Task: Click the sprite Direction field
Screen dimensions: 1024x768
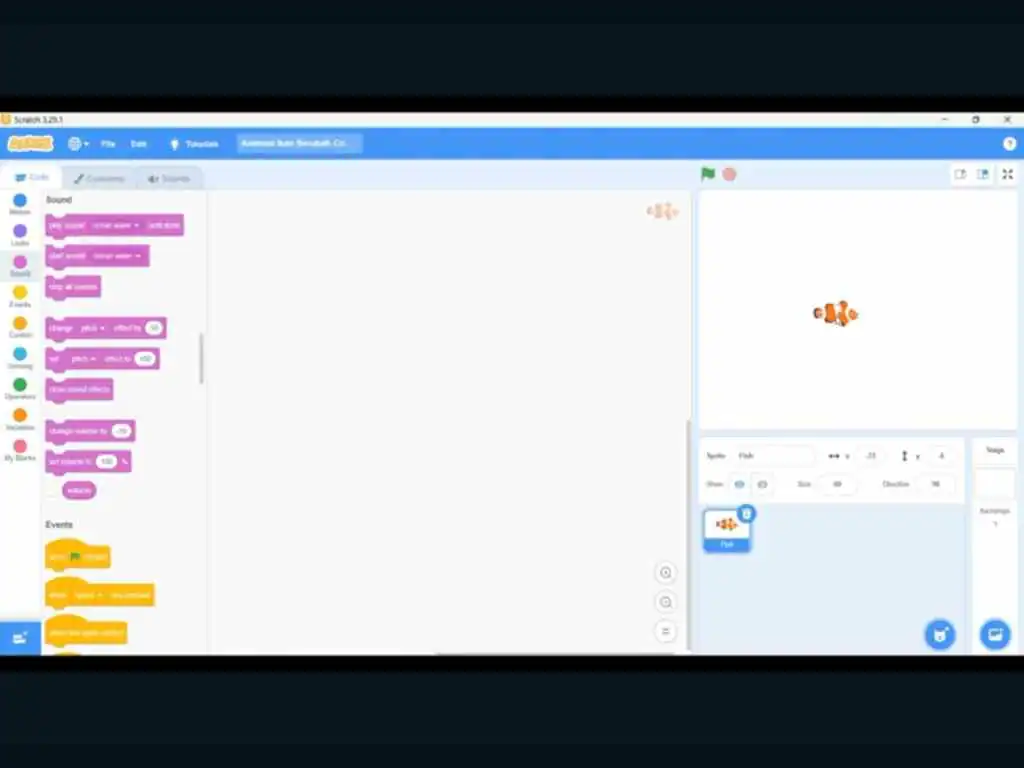Action: click(x=935, y=485)
